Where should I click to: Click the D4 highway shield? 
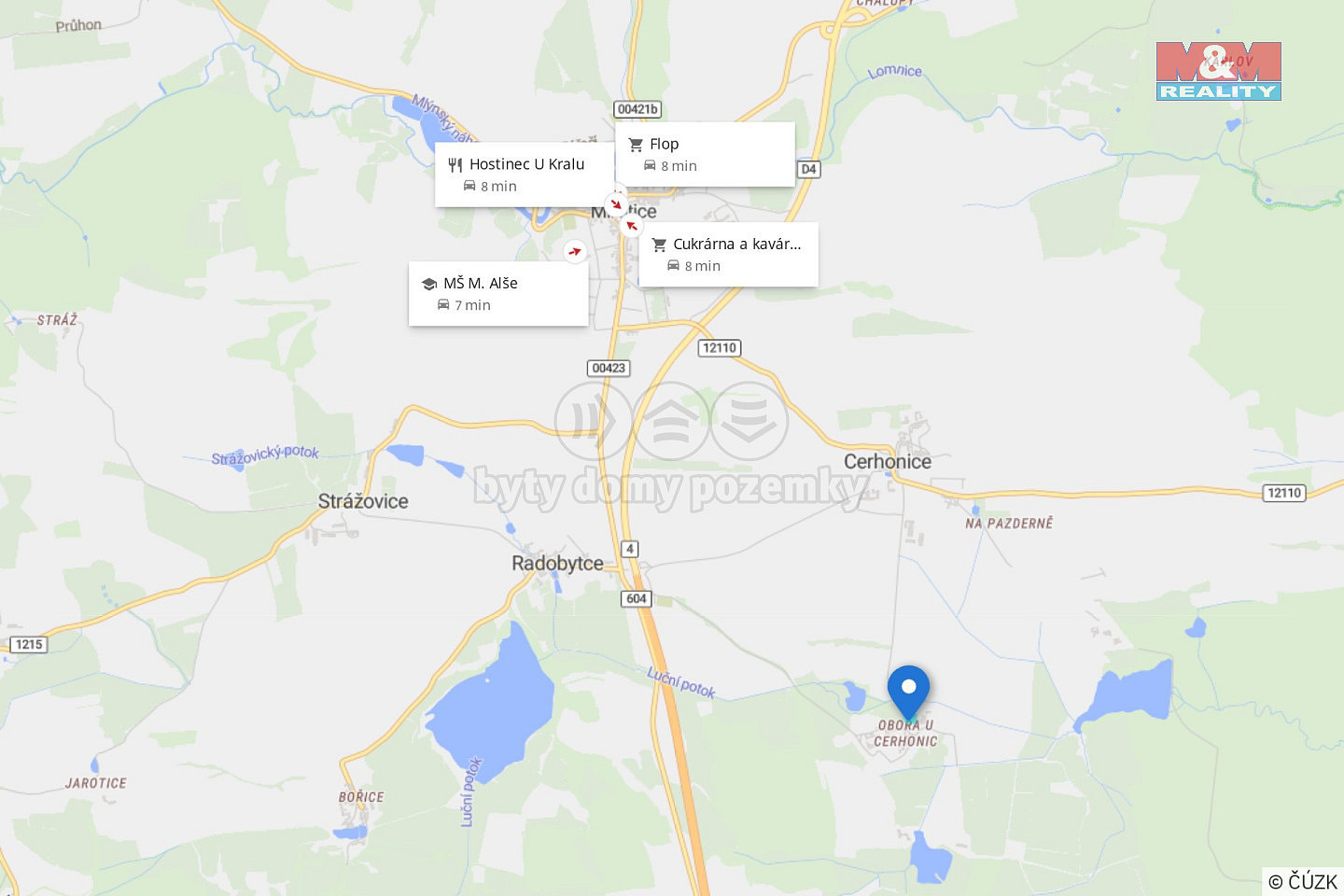click(x=808, y=169)
